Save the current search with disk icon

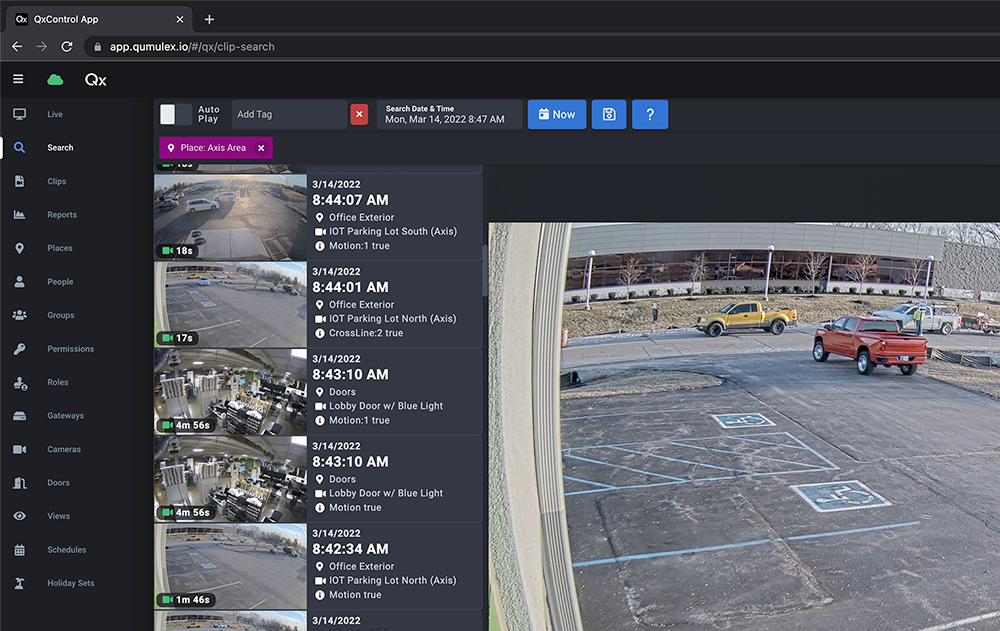(x=609, y=114)
